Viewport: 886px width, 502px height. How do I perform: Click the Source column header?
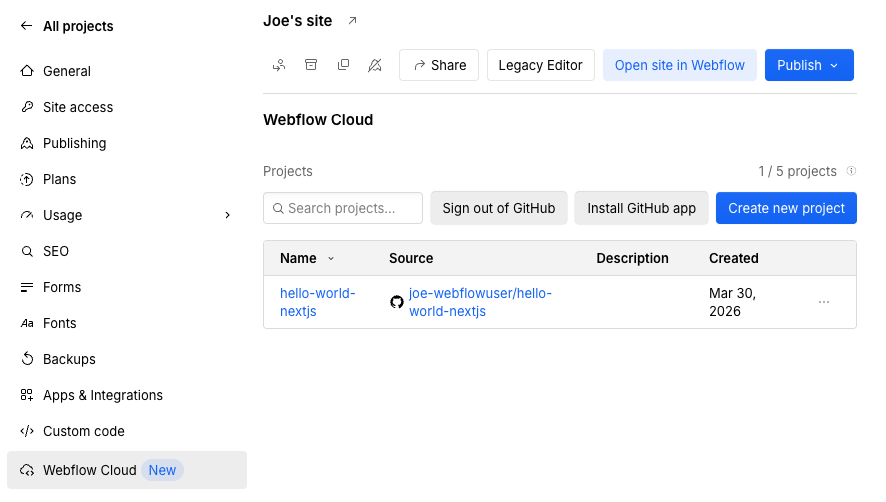click(x=411, y=258)
